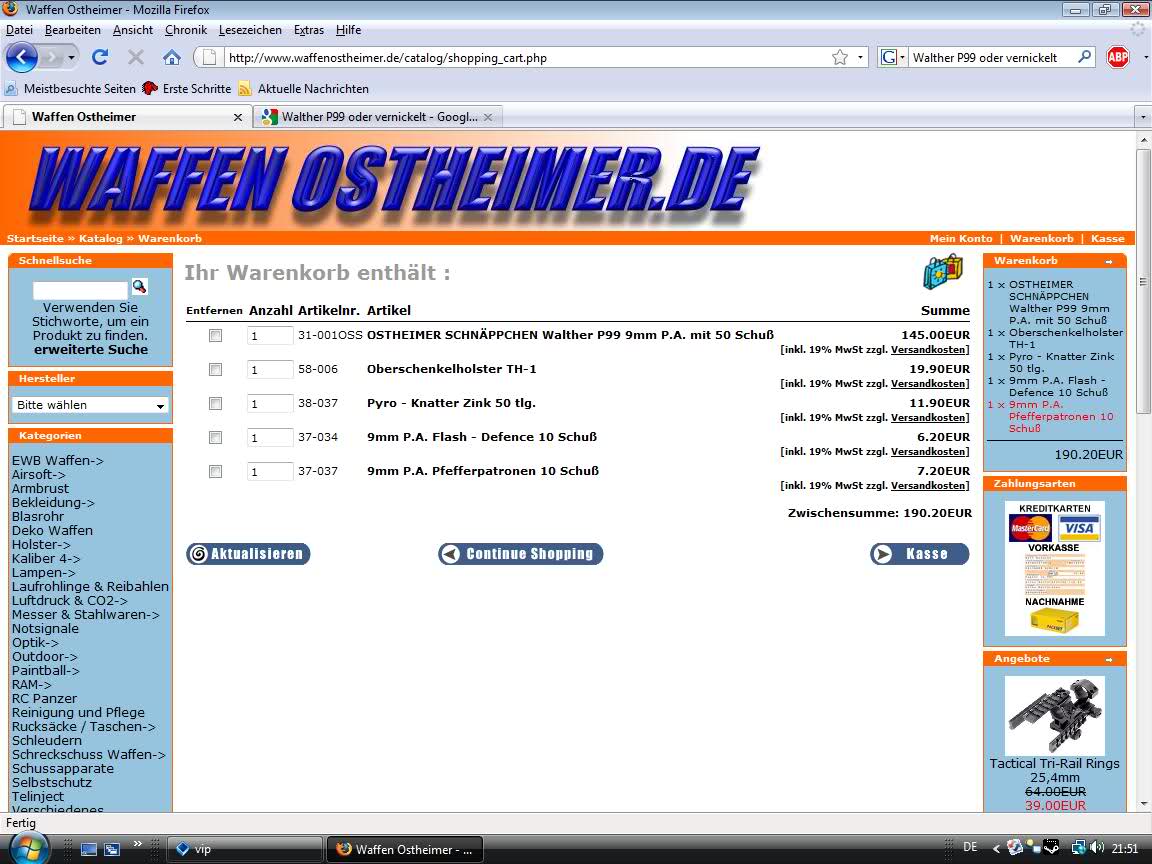1152x864 pixels.
Task: Open the Switch Windows quick launch icon
Action: pyautogui.click(x=112, y=849)
